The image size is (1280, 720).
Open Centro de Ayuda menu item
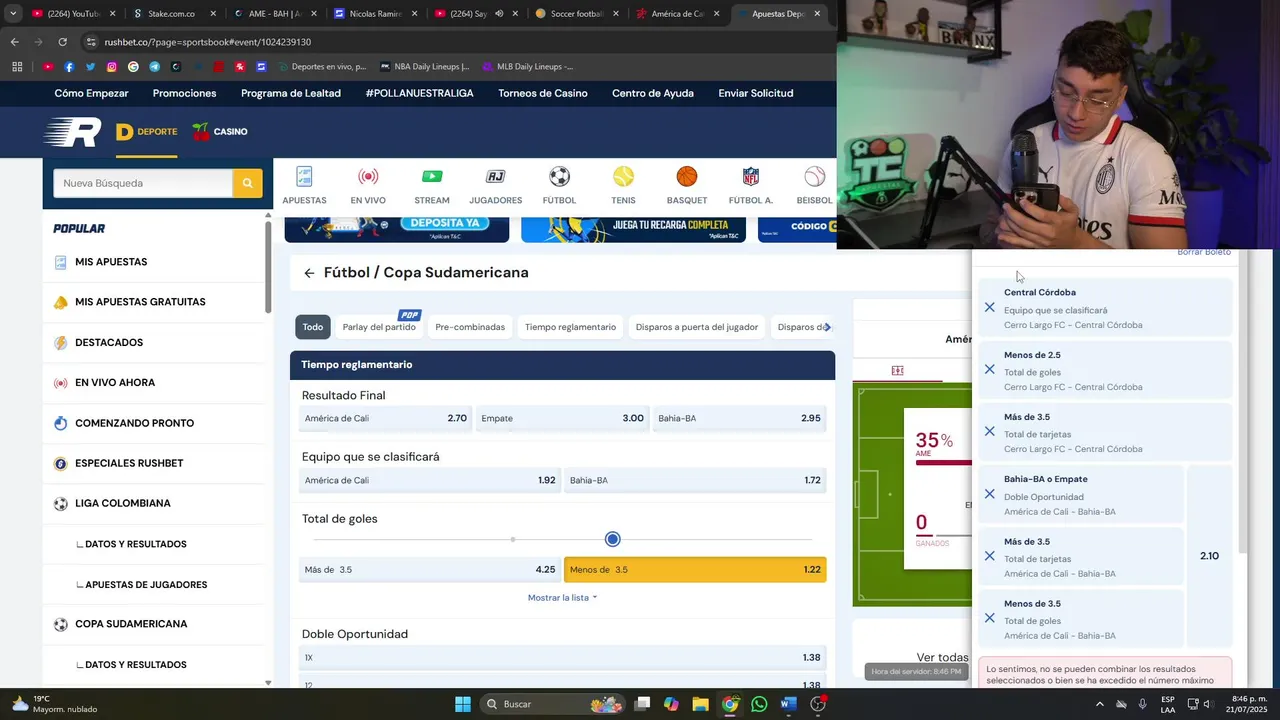[x=653, y=93]
